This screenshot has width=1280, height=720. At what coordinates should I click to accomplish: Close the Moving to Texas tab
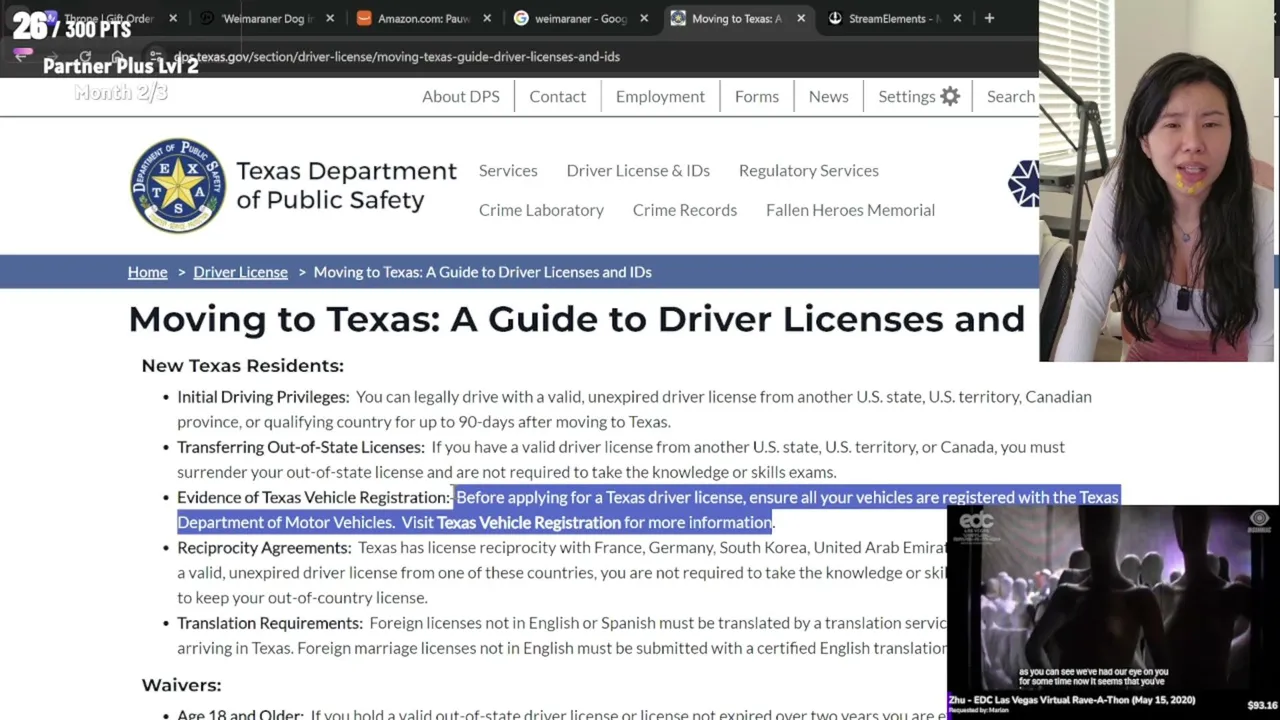pyautogui.click(x=801, y=18)
